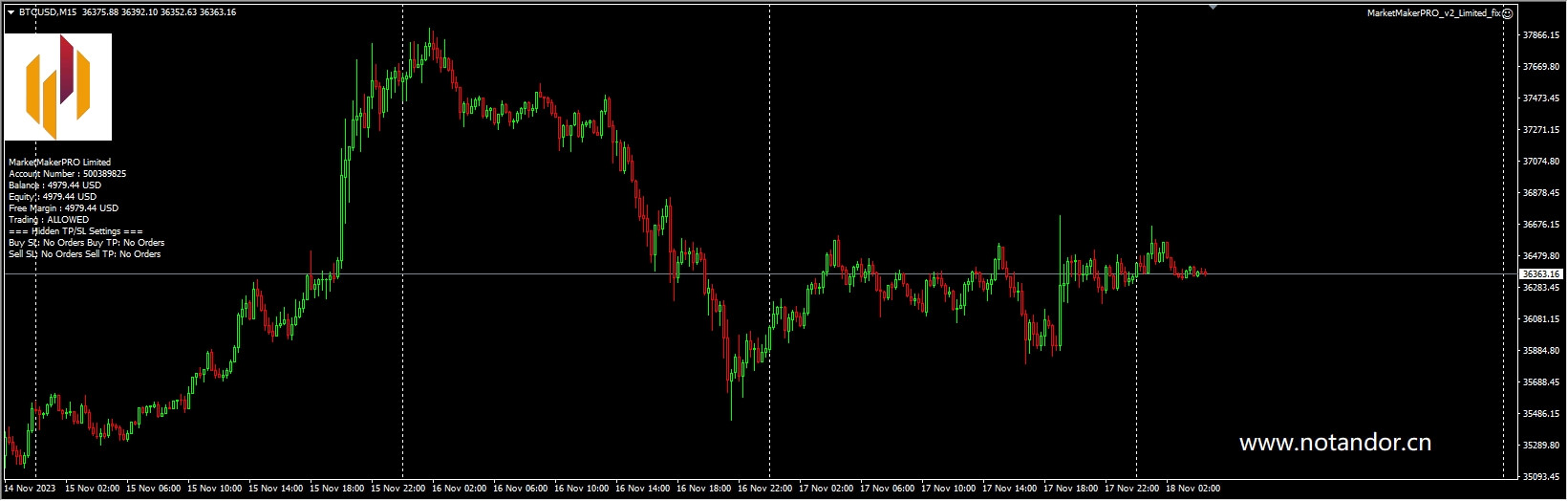Screen dimensions: 1568x501
Task: Click the 15 Nov 14:00 time axis label
Action: coord(276,489)
